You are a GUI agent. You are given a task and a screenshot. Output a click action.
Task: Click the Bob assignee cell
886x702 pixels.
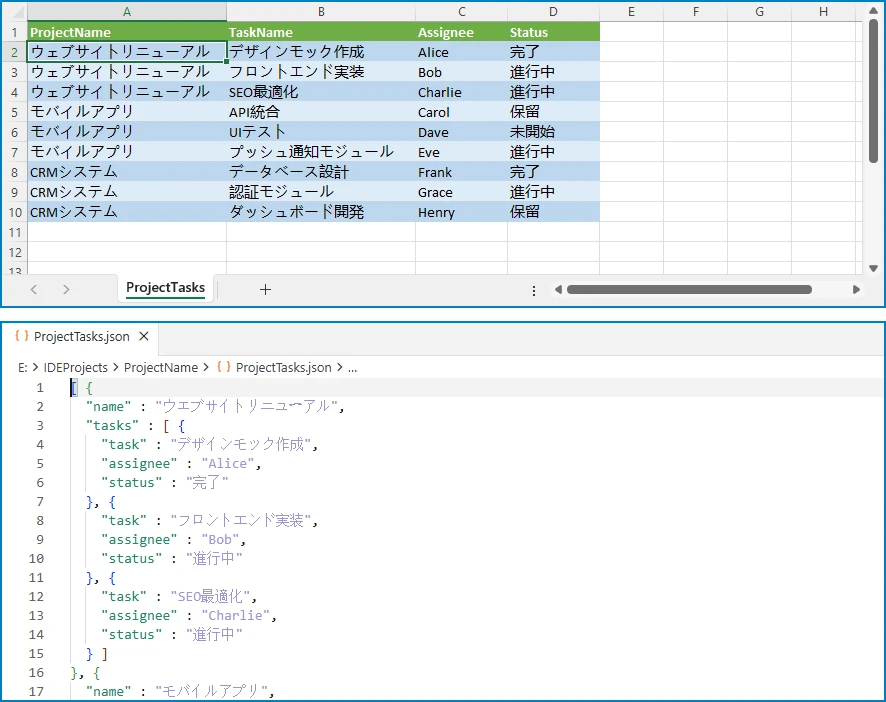pyautogui.click(x=462, y=72)
